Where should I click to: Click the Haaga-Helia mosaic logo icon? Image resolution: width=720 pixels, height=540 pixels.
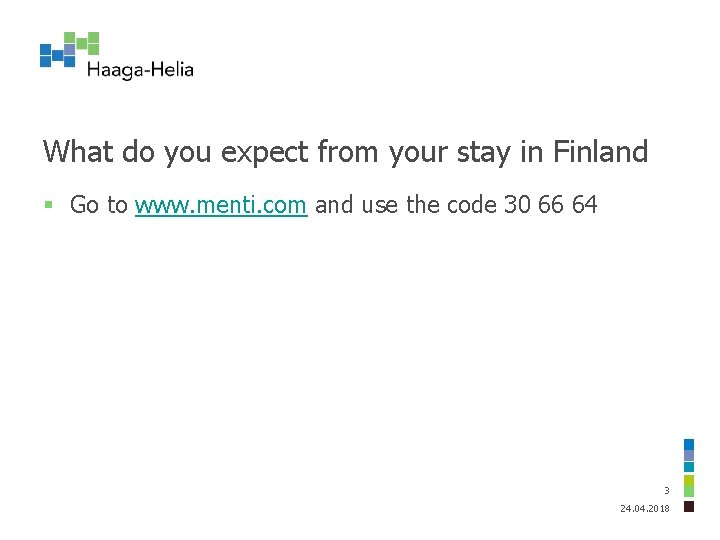click(69, 50)
